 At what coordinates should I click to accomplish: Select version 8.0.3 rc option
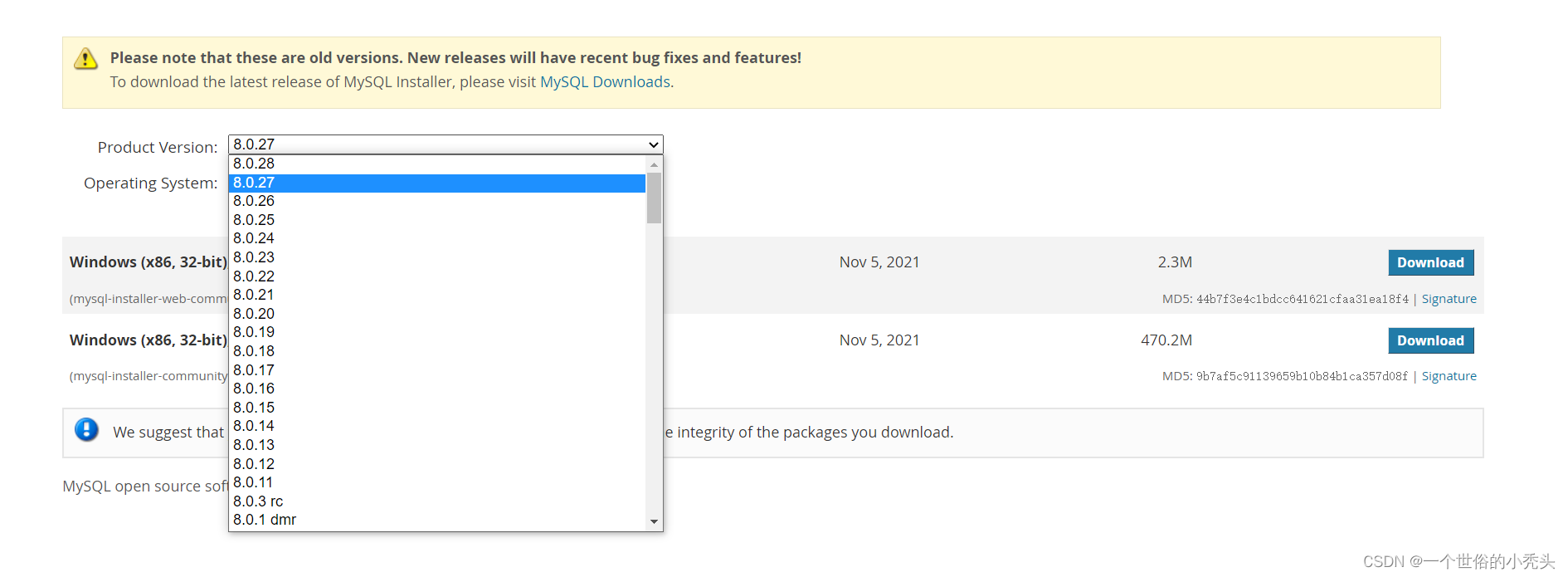point(437,501)
